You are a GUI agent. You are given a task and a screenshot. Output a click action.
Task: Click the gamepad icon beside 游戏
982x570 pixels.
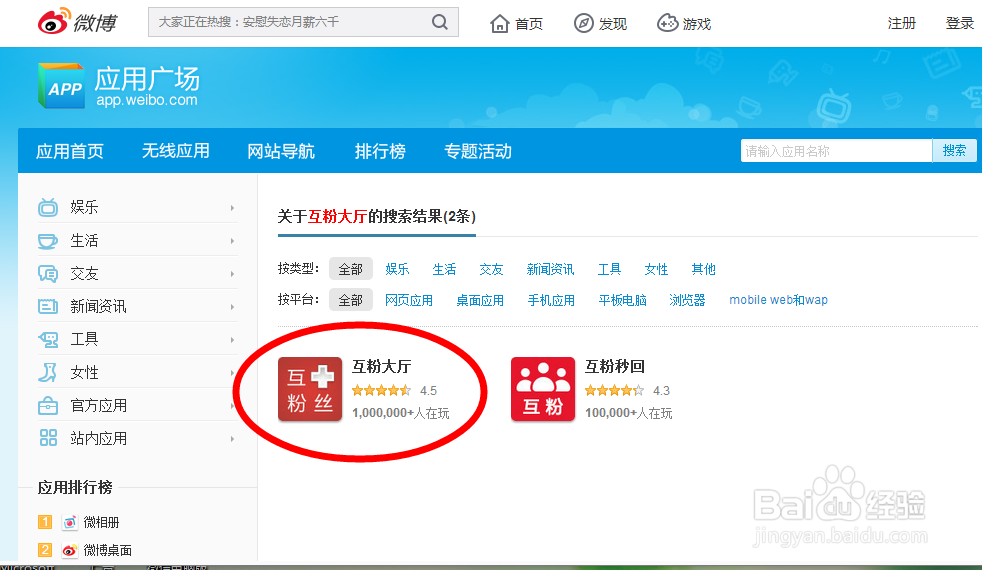(x=667, y=23)
